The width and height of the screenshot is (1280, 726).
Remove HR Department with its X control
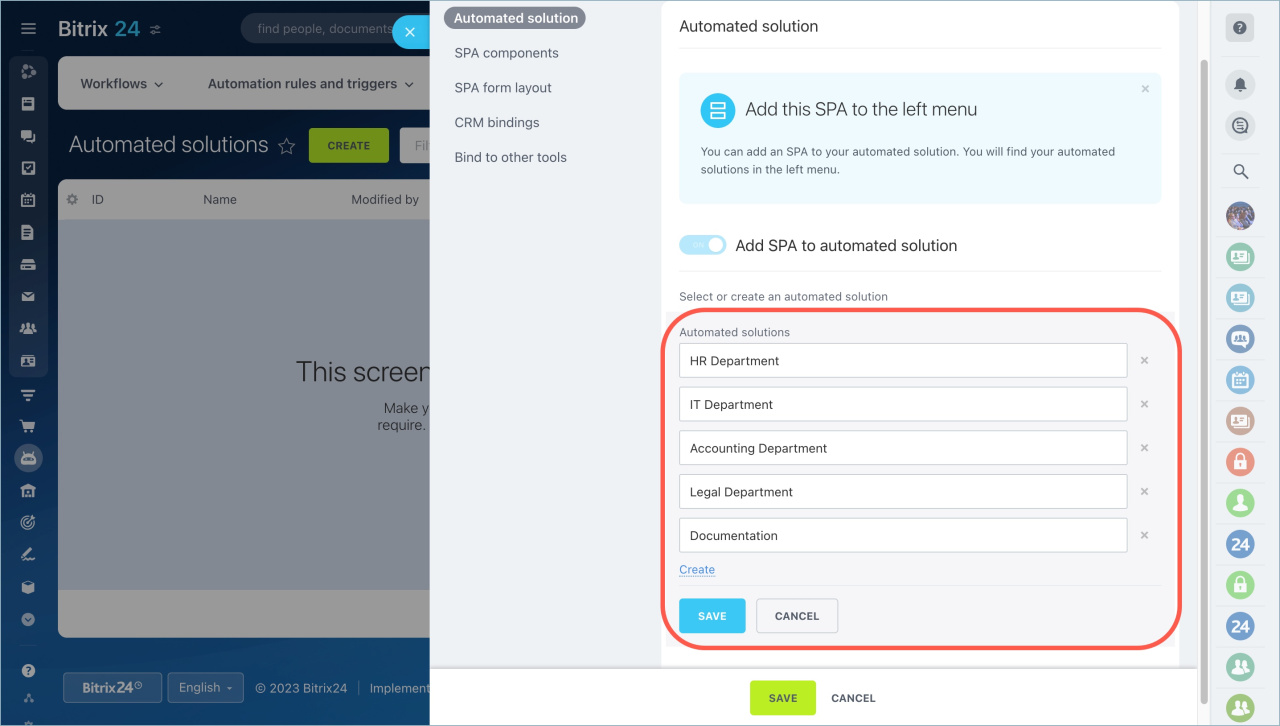(1144, 360)
